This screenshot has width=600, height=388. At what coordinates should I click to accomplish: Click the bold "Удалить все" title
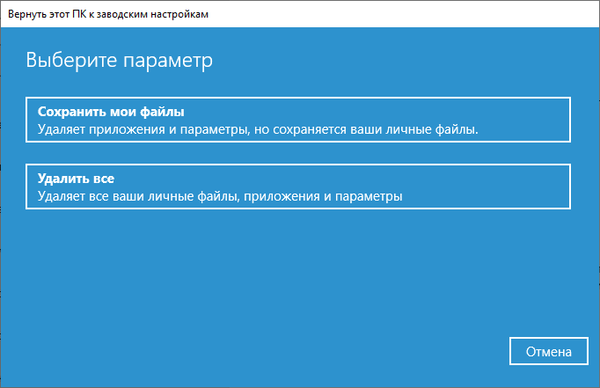(x=76, y=179)
